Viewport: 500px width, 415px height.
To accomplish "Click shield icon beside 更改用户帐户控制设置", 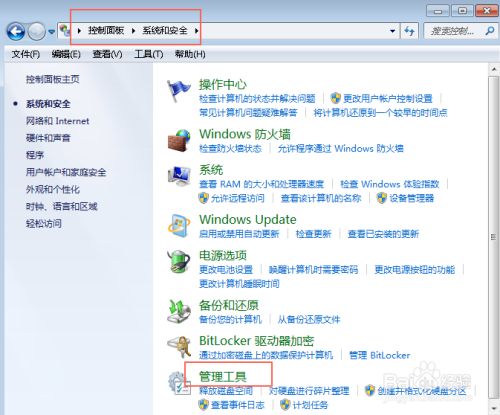I will pyautogui.click(x=335, y=98).
